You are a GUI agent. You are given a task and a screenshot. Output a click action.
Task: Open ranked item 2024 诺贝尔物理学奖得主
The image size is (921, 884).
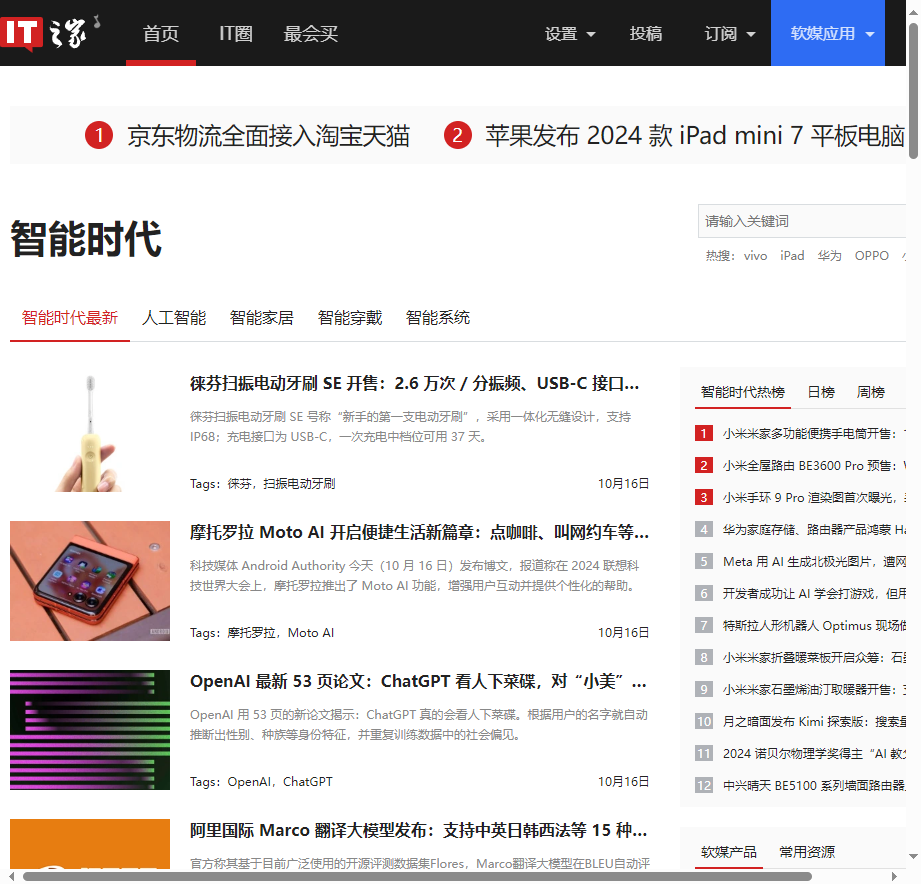(814, 754)
